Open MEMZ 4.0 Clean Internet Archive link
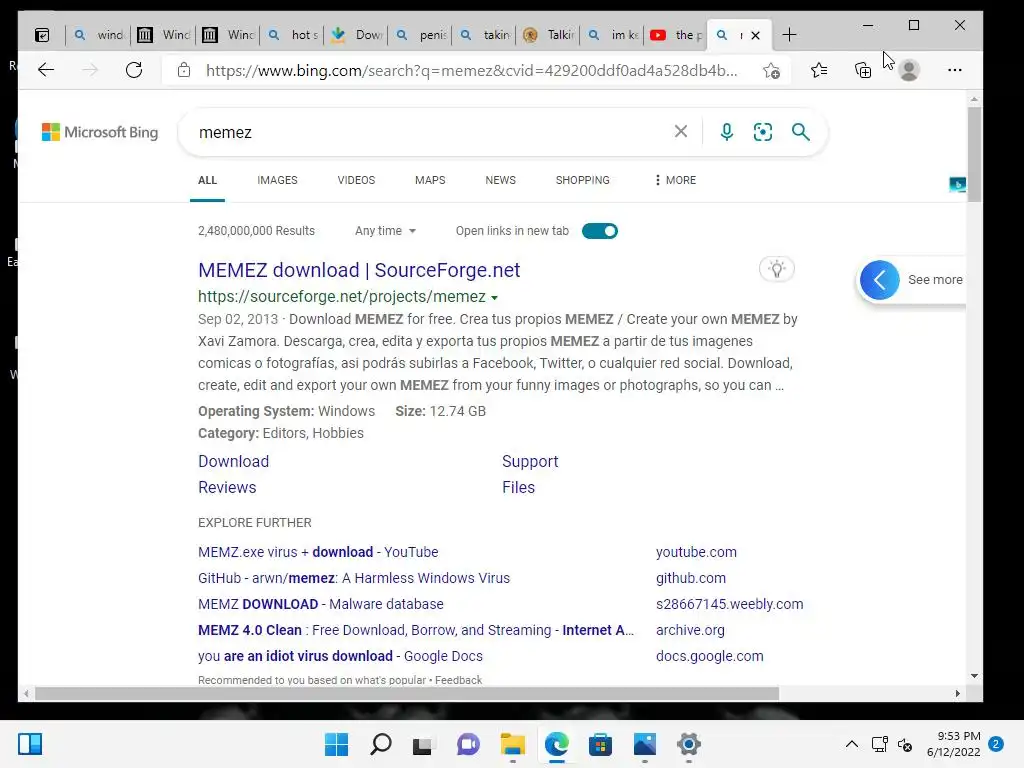The height and width of the screenshot is (768, 1024). 416,630
